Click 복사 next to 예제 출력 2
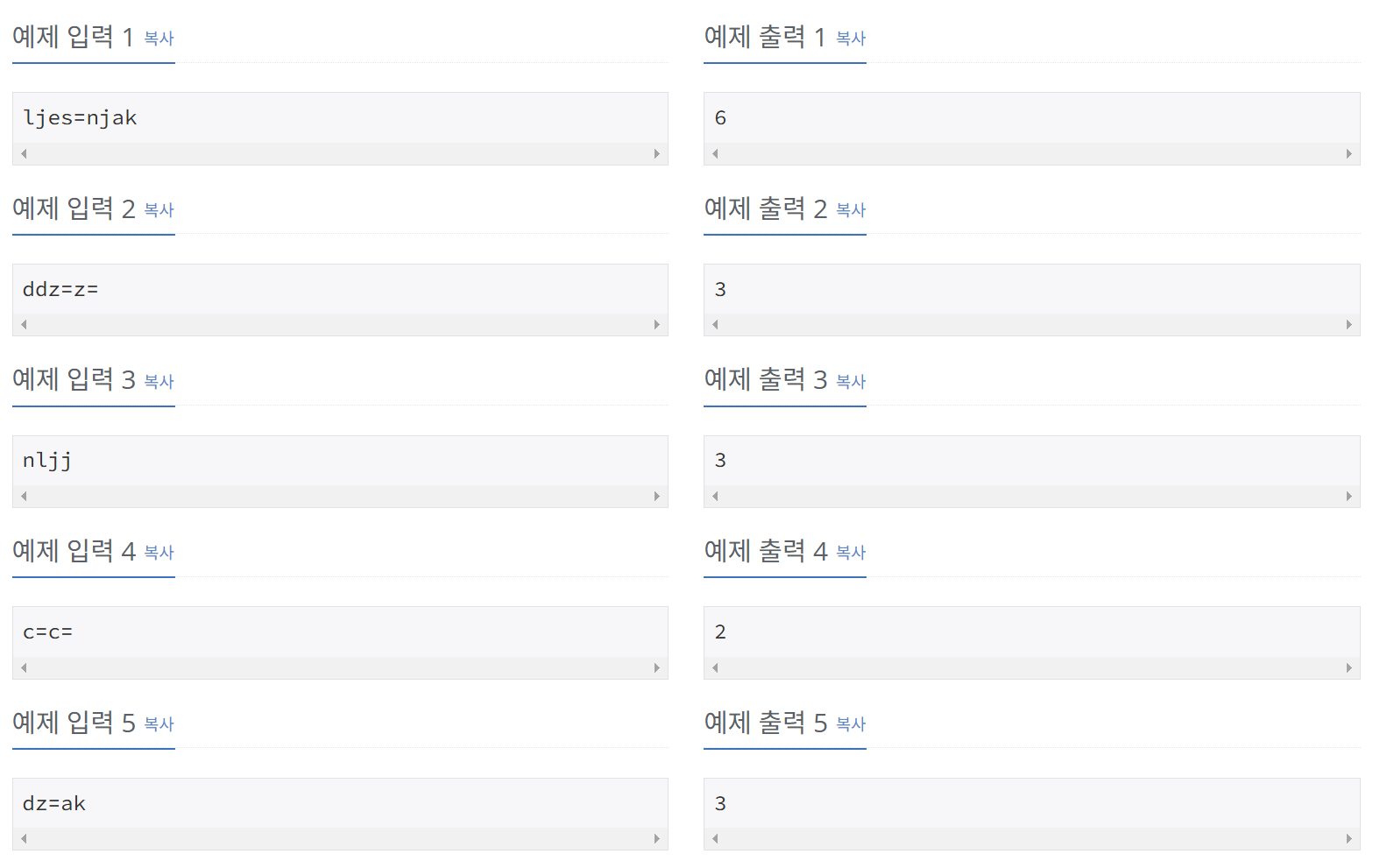The height and width of the screenshot is (868, 1380). (x=850, y=210)
